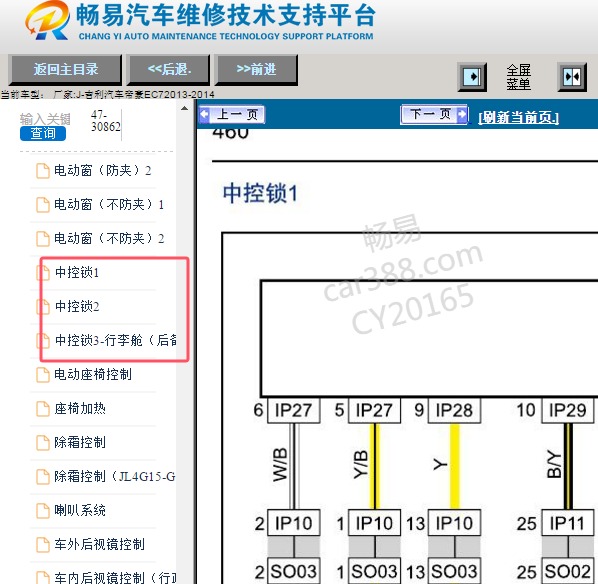Click the SO02 connector box at pin 25
Viewport: 598px width, 584px height.
point(567,572)
